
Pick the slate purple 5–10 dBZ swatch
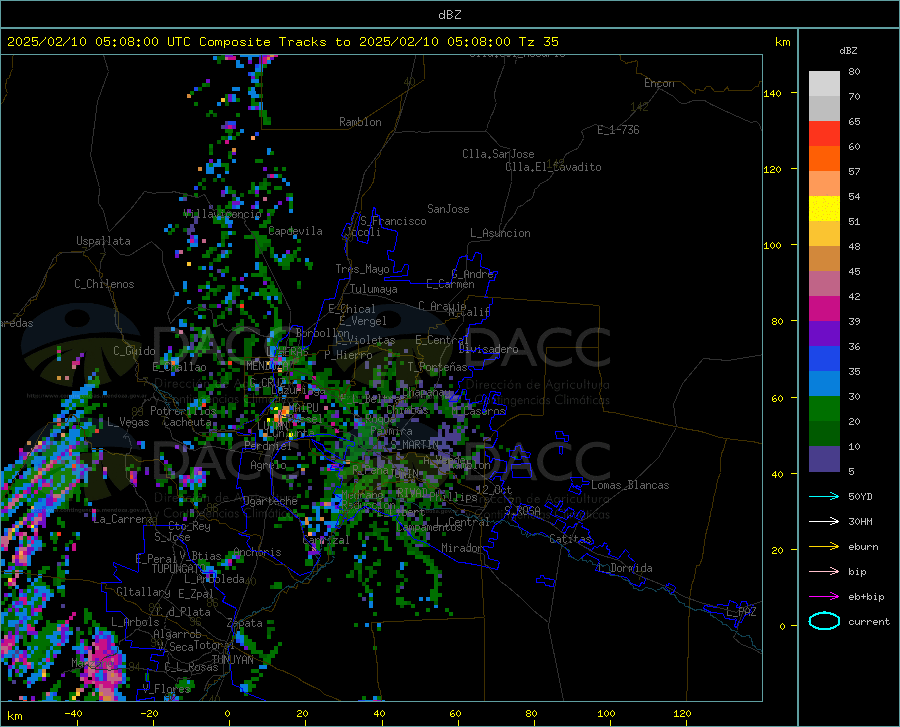pyautogui.click(x=824, y=459)
